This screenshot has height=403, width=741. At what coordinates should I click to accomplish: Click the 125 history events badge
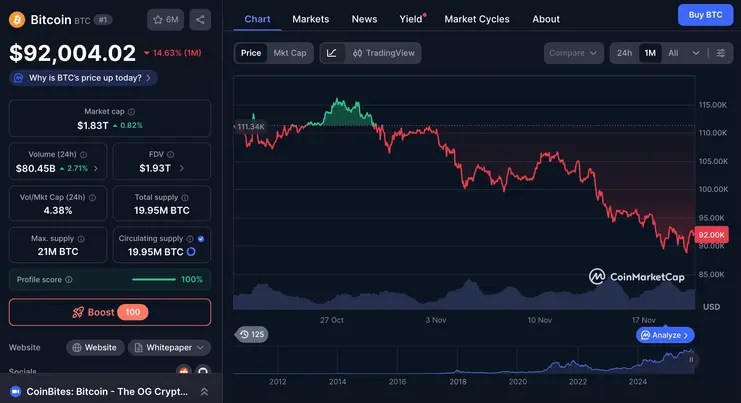point(251,334)
